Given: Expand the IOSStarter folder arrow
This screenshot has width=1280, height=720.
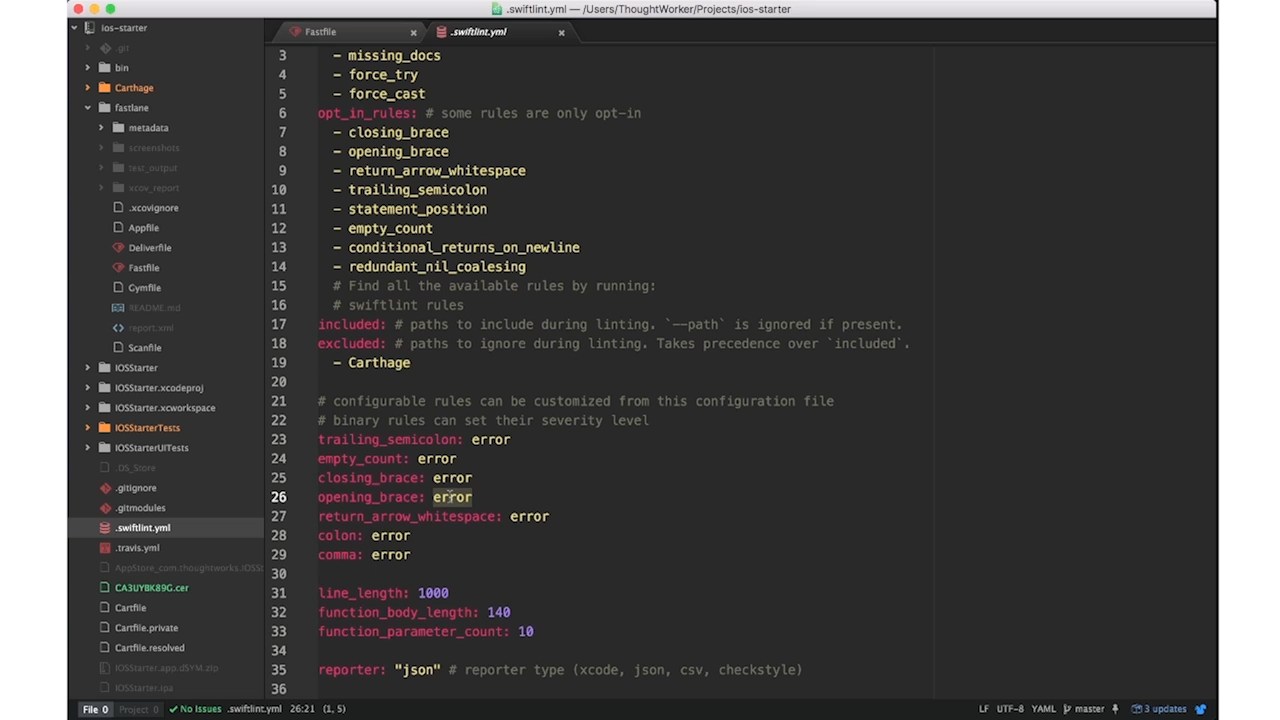Looking at the screenshot, I should 88,368.
